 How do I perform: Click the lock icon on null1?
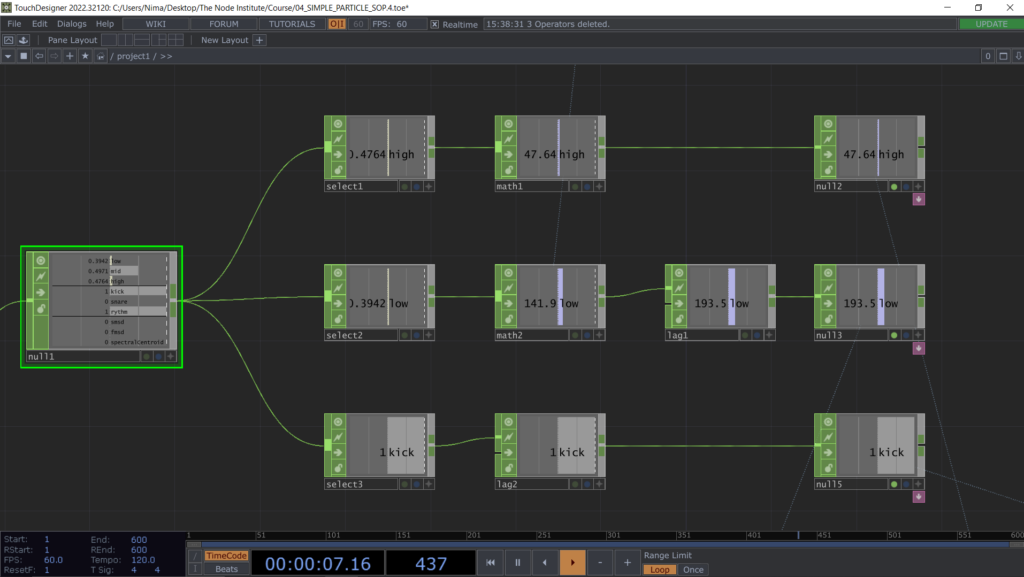pos(40,308)
